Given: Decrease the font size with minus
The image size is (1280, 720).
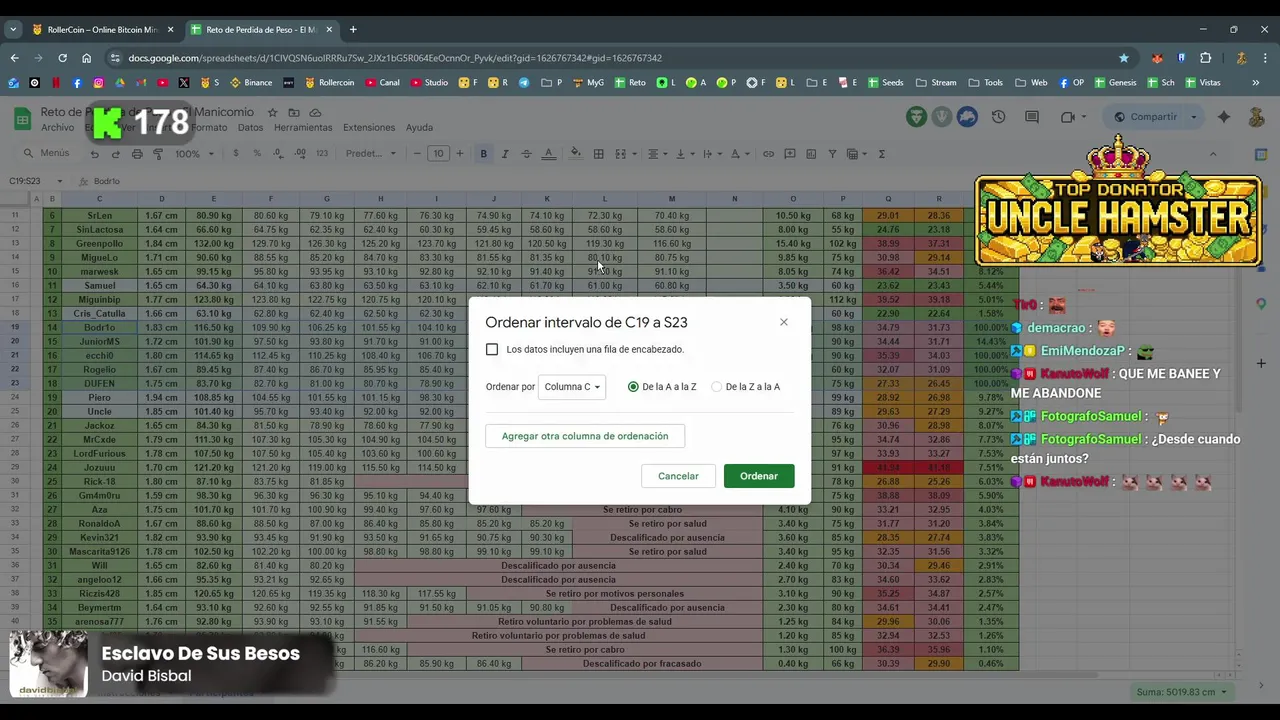Looking at the screenshot, I should [418, 154].
